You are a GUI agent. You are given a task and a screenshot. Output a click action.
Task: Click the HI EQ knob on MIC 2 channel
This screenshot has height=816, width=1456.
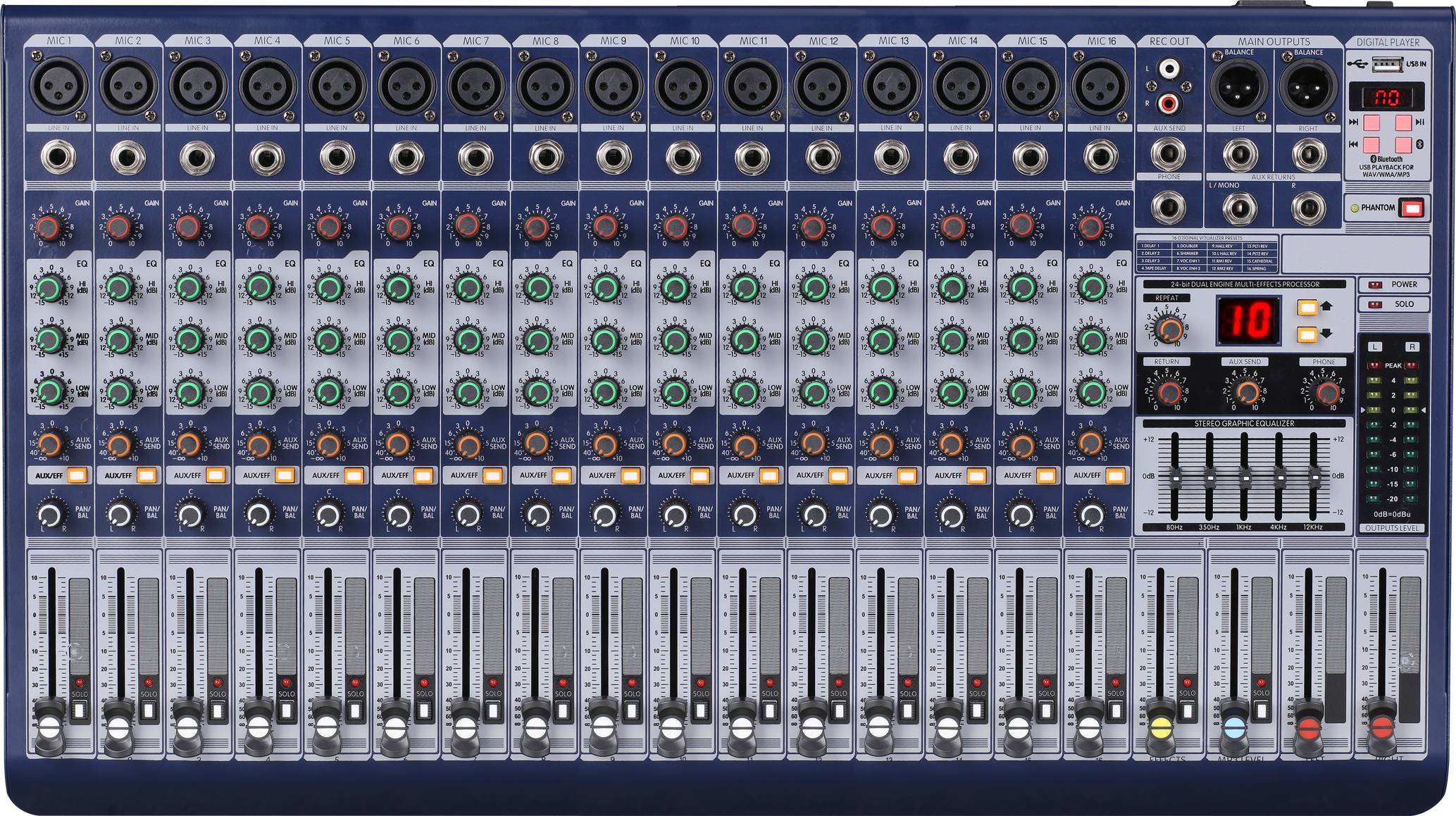point(120,287)
